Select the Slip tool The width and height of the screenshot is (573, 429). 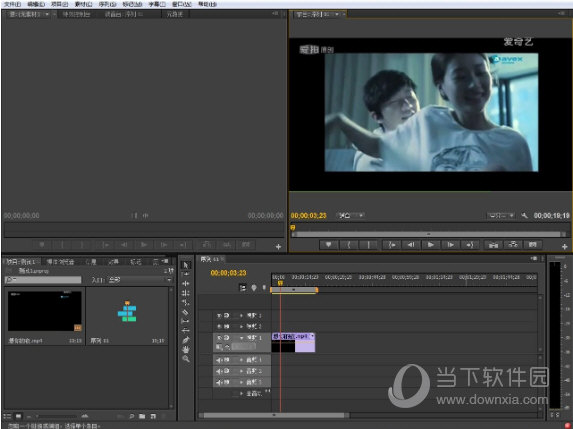point(186,321)
